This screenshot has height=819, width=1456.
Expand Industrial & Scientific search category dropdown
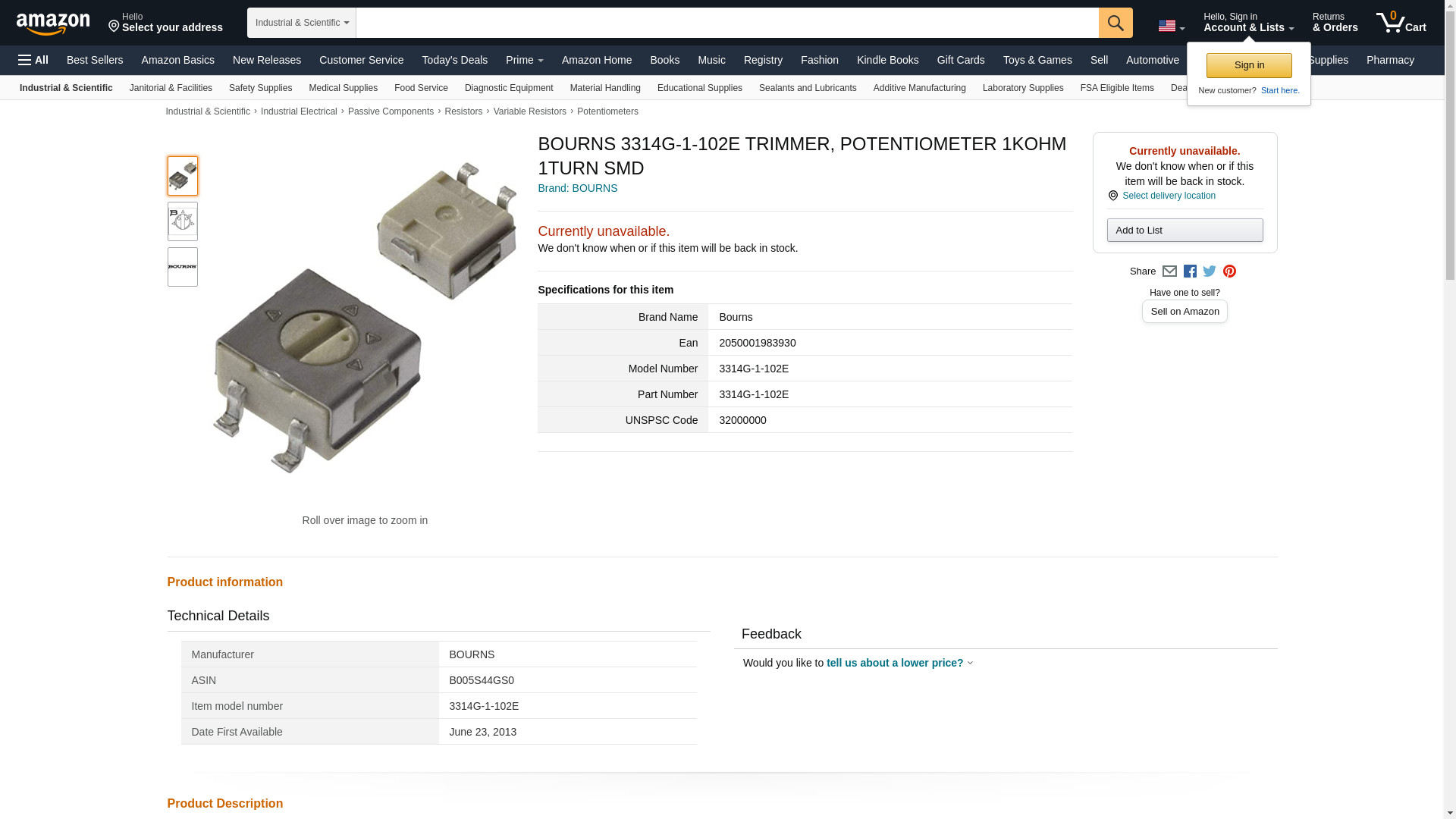tap(301, 23)
